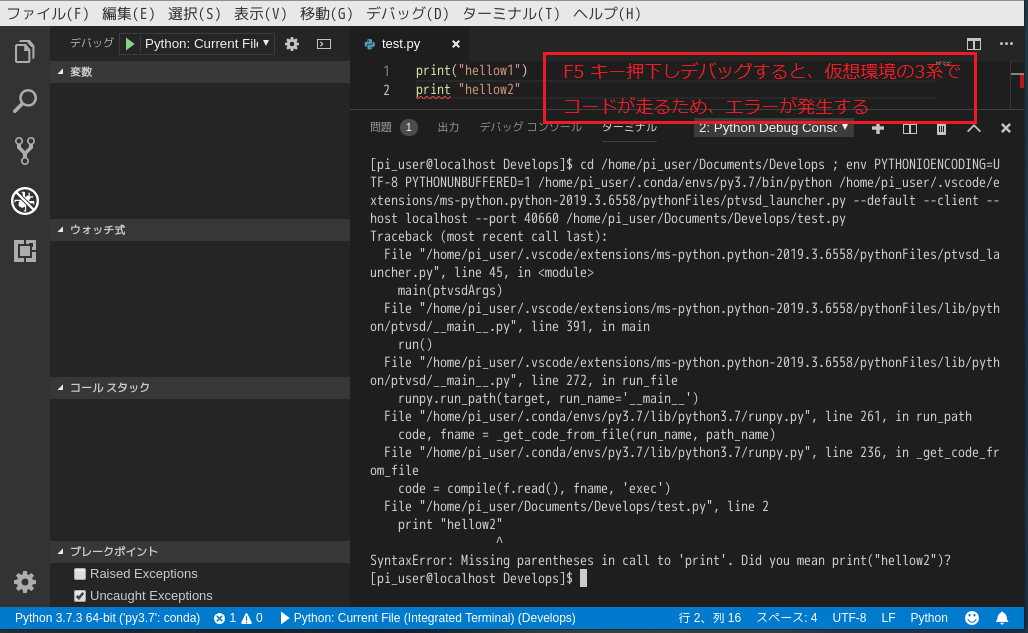This screenshot has height=633, width=1028.
Task: Open the デバッグ(D) menu
Action: 407,13
